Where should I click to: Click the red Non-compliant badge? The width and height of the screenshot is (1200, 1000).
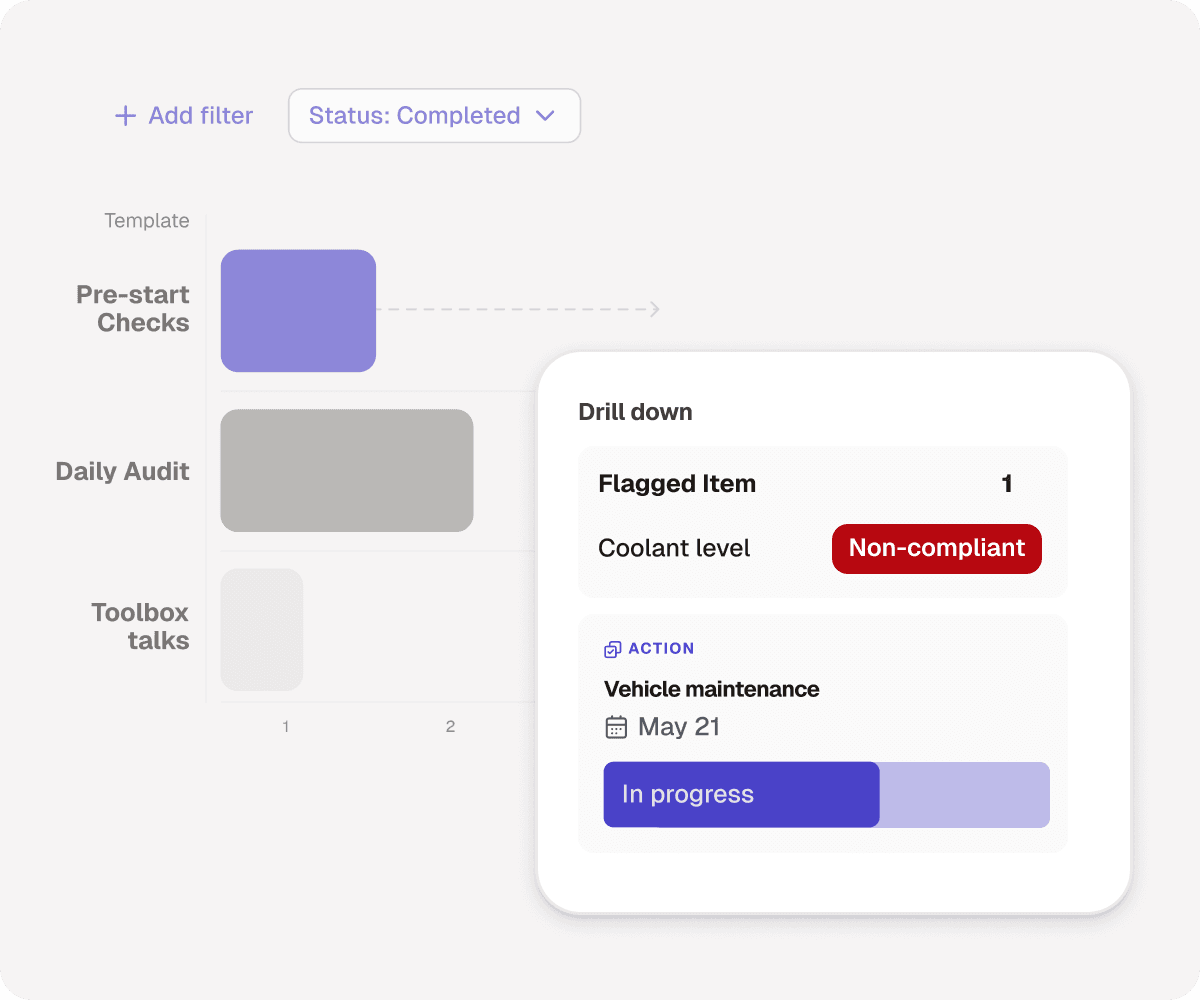[936, 548]
